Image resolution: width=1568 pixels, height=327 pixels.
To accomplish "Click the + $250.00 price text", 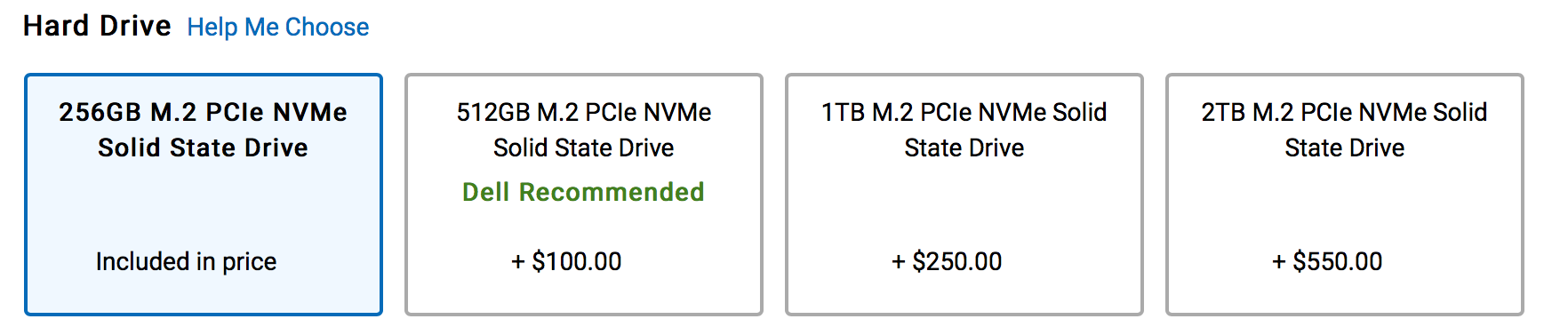I will point(947,261).
